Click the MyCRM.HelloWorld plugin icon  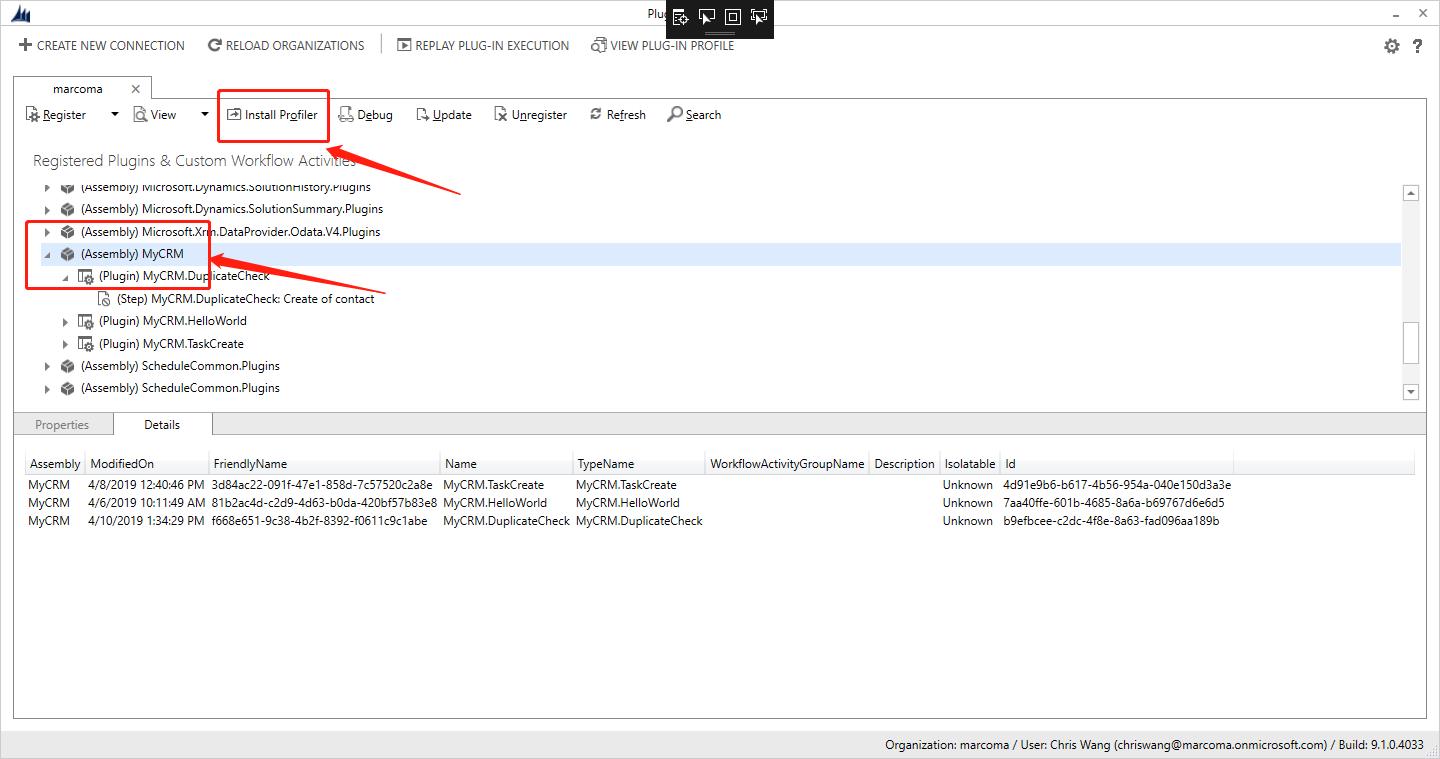click(x=85, y=321)
